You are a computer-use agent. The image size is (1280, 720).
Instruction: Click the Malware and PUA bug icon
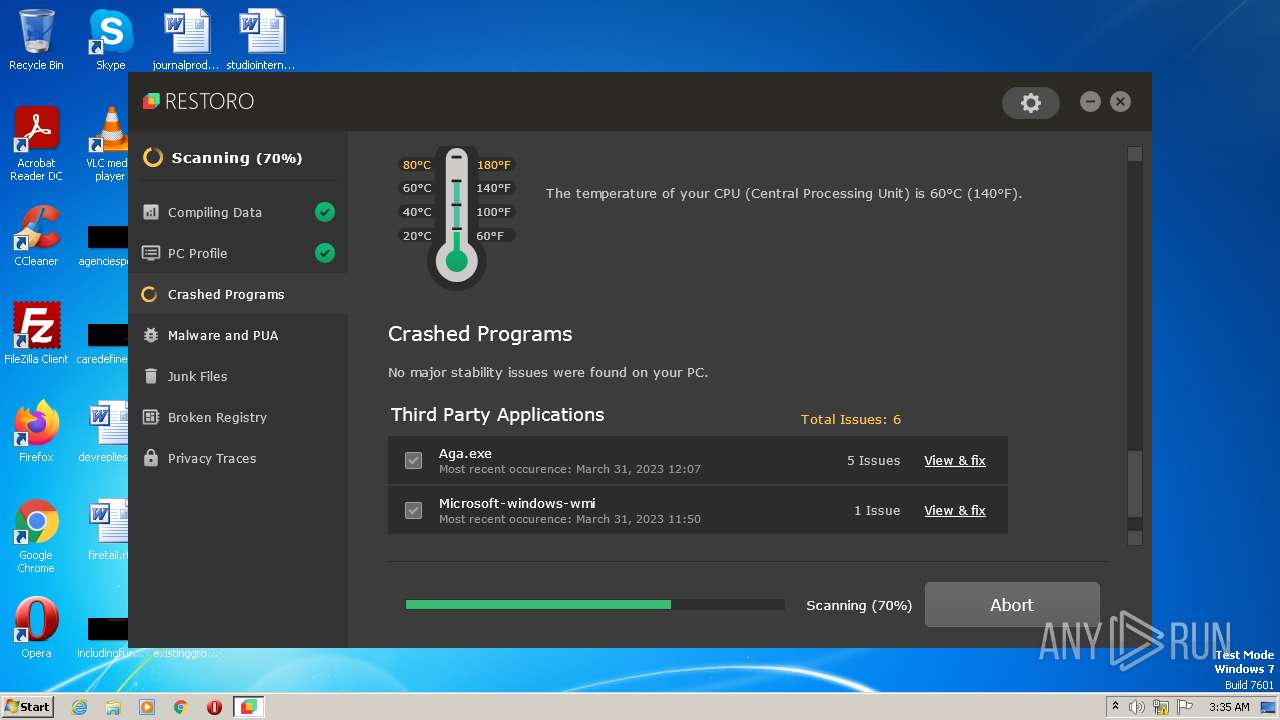[151, 335]
